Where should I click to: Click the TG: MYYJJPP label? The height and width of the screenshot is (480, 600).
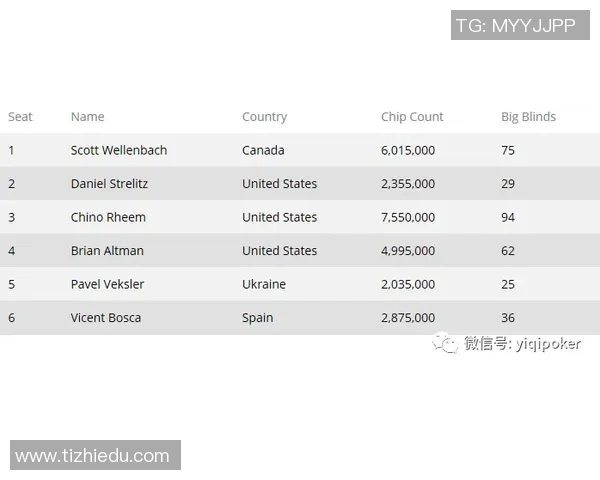(x=515, y=26)
